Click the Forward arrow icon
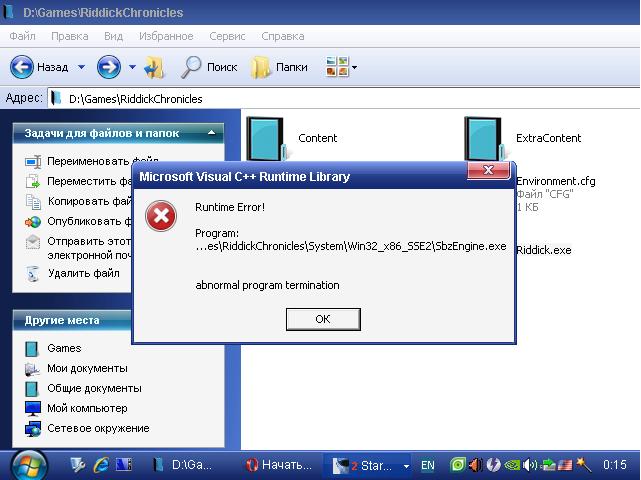The image size is (641, 480). (x=109, y=67)
